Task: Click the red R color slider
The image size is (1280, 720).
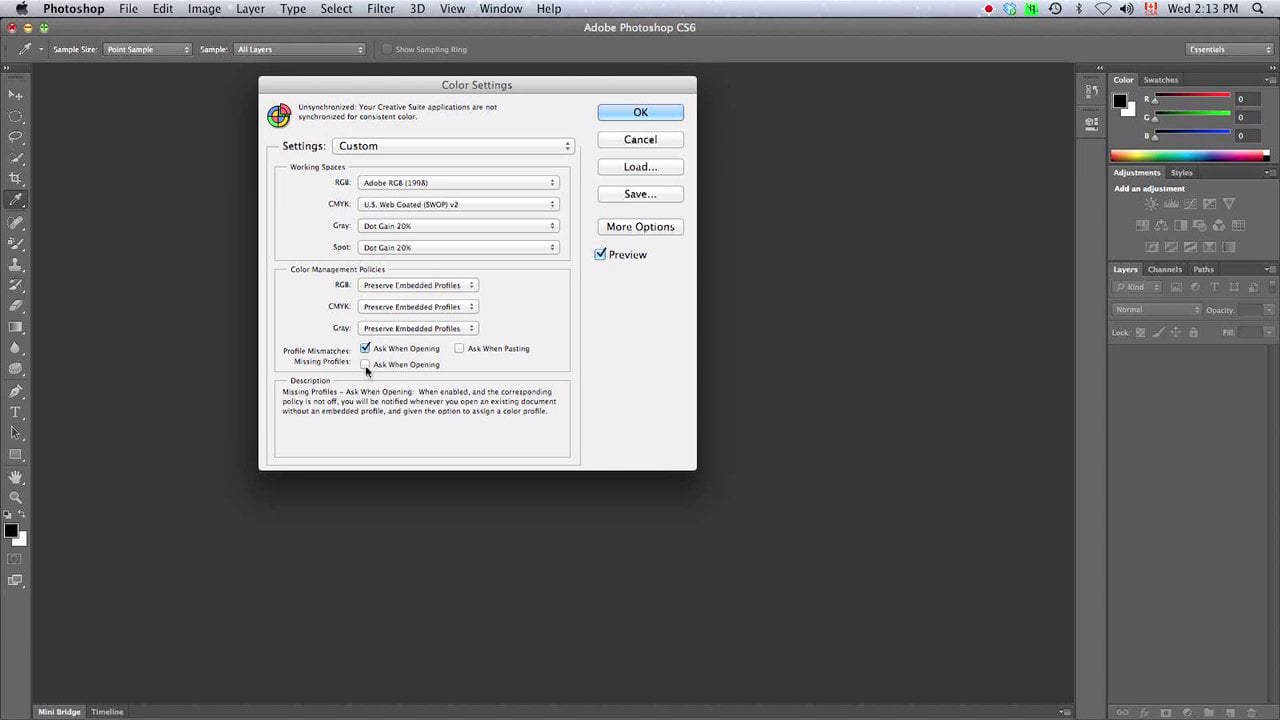Action: 1192,97
